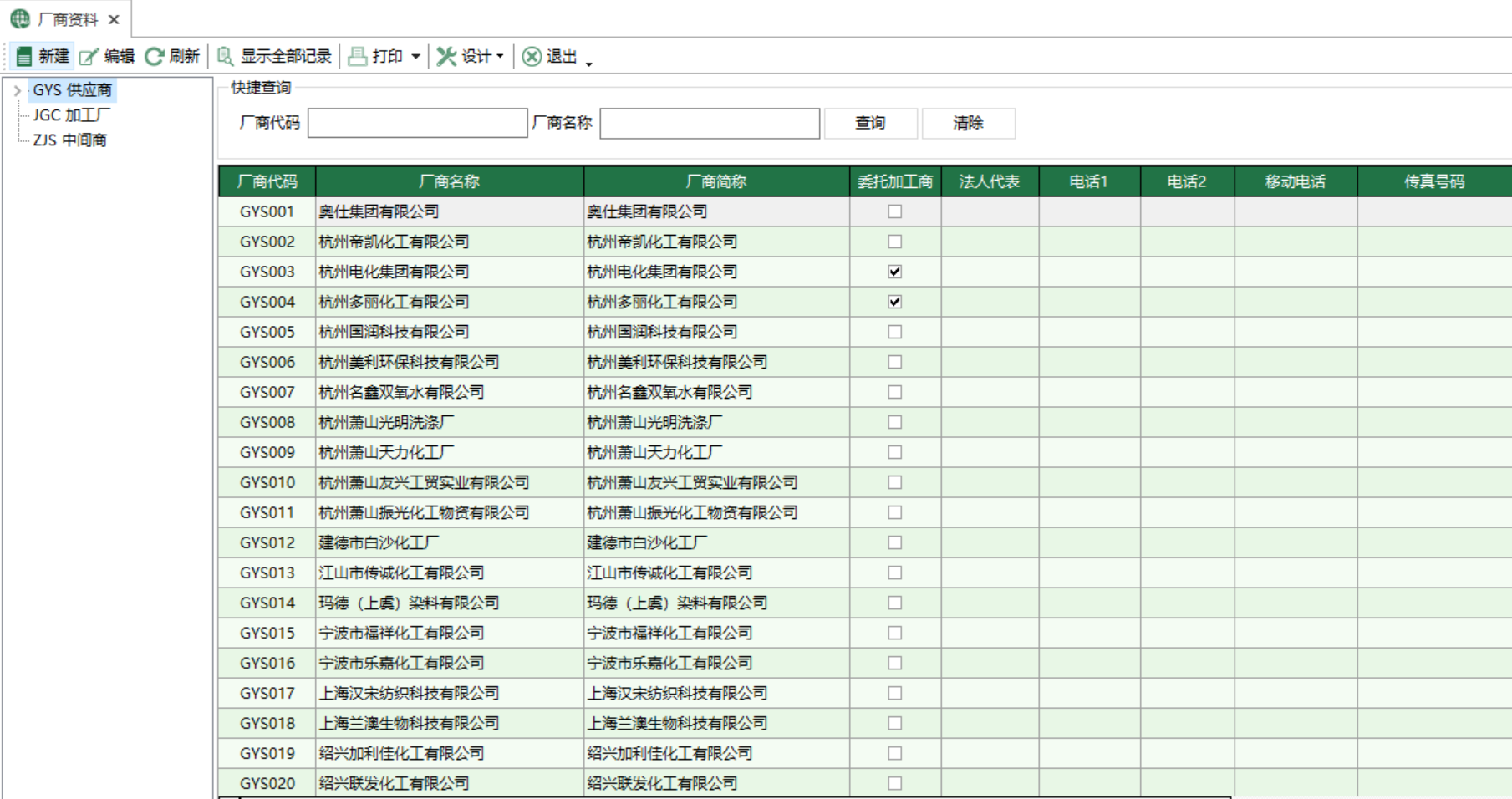This screenshot has height=799, width=1512.
Task: Toggle 委托加工商 checkbox for GYS010
Action: click(895, 482)
